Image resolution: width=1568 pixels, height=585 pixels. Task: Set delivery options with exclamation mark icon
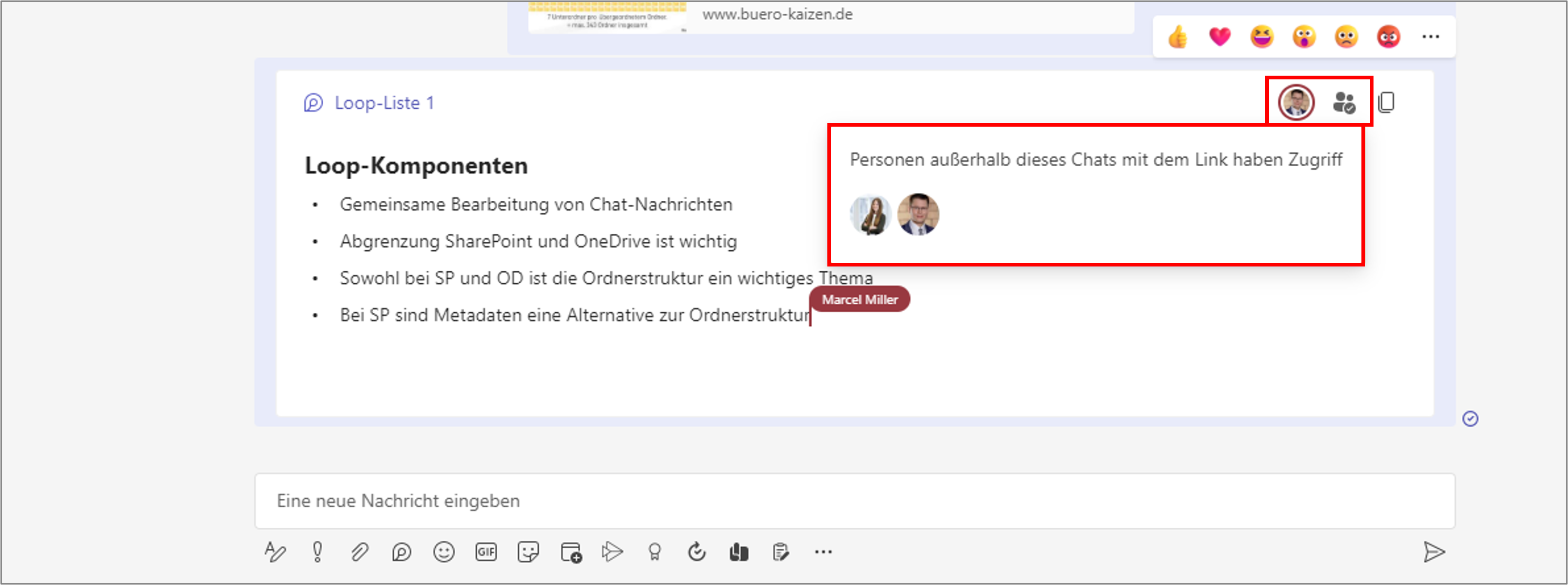point(317,552)
